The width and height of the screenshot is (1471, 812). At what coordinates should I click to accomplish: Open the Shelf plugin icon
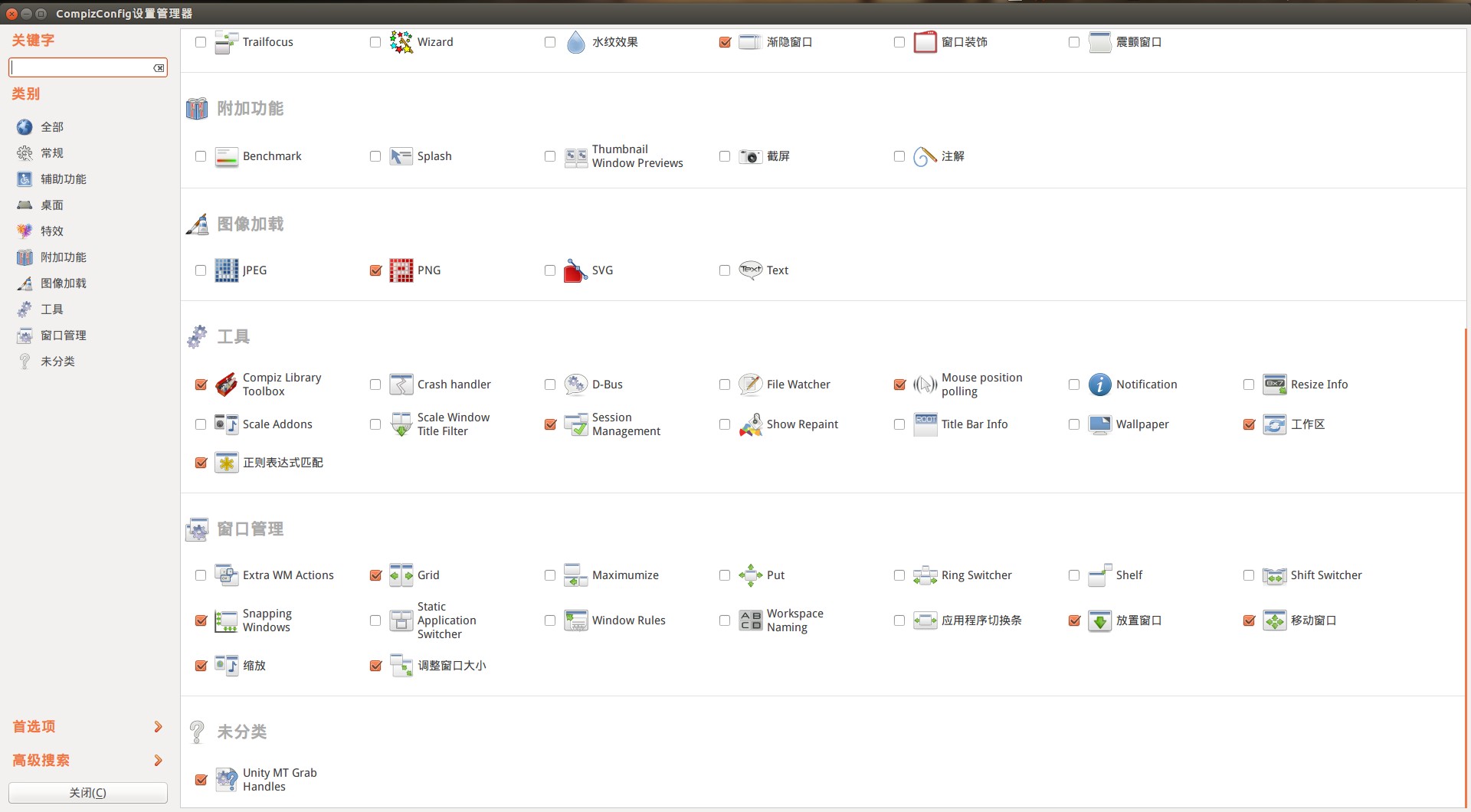coord(1100,575)
